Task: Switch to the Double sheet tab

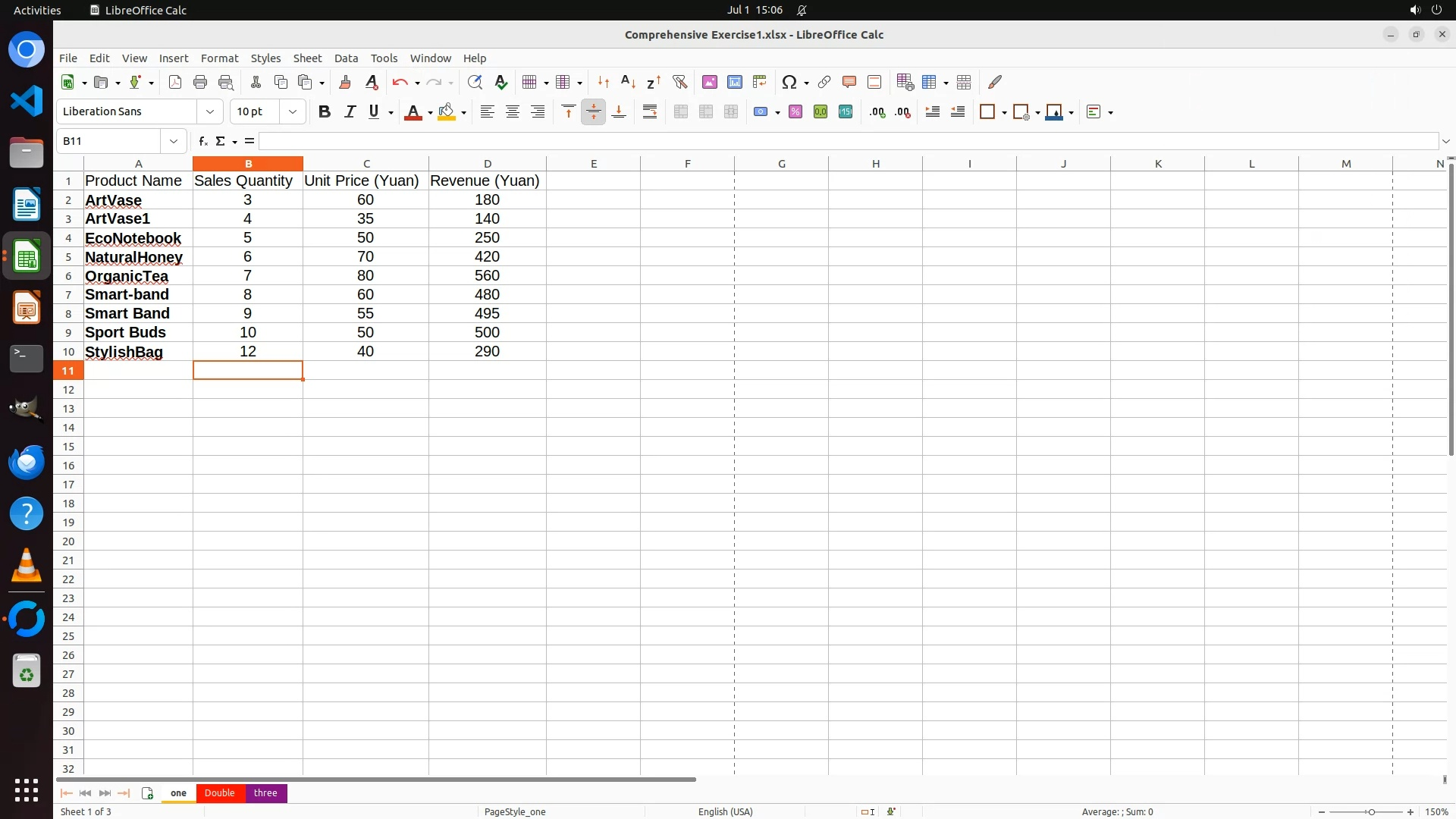Action: [x=219, y=792]
